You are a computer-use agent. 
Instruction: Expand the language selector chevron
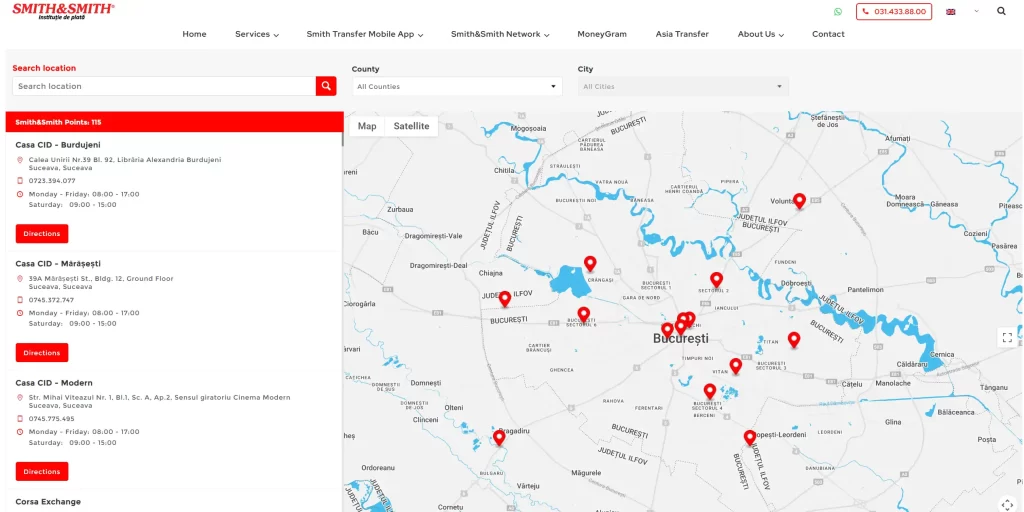[x=976, y=11]
